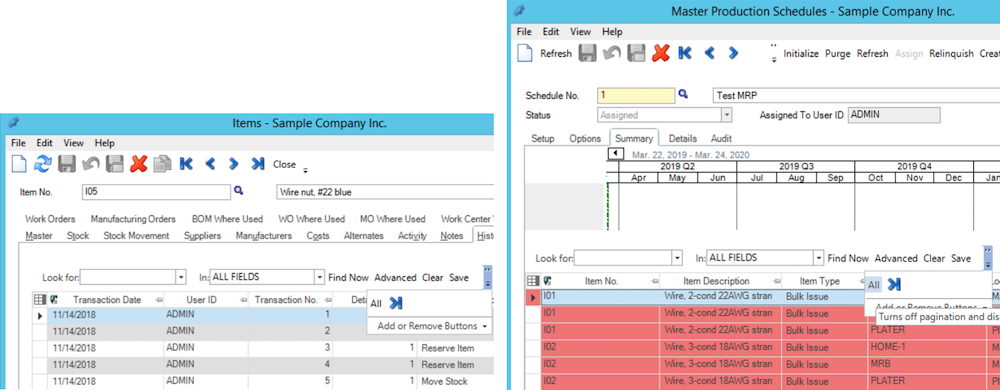Screen dimensions: 1000x390
Task: Go to last record in Items toolbar
Action: pyautogui.click(x=258, y=164)
